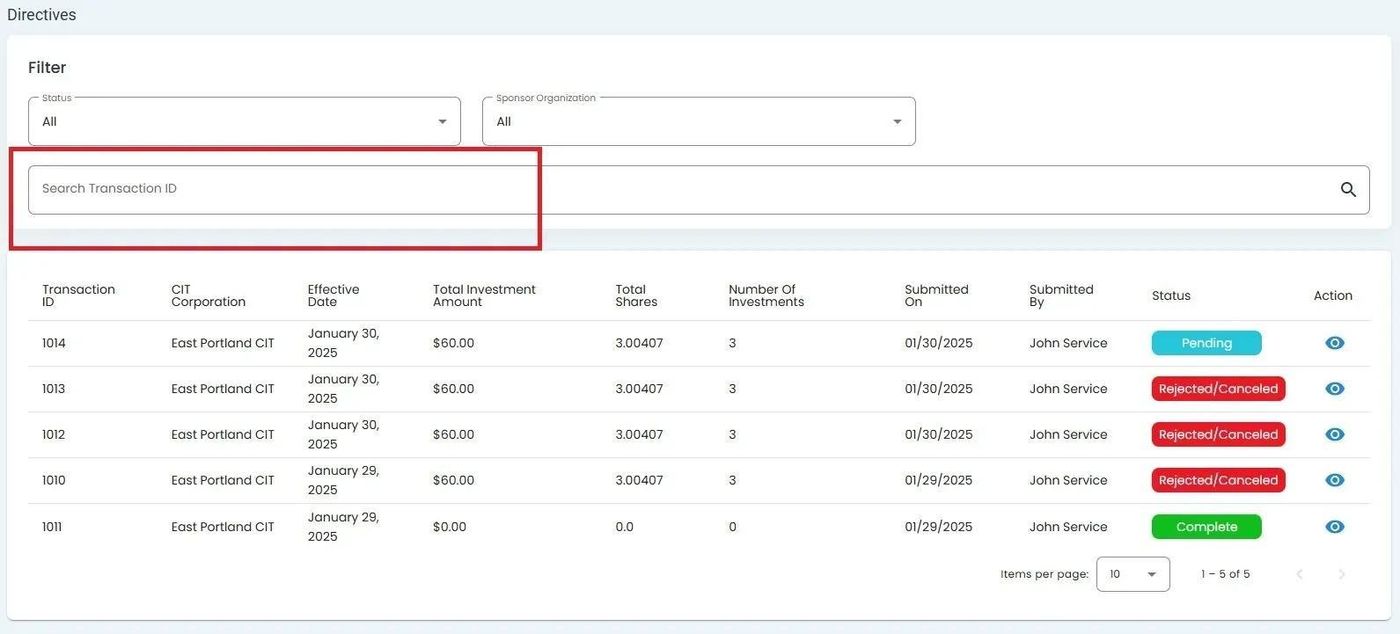The image size is (1400, 634).
Task: Select the Status column header
Action: pyautogui.click(x=1171, y=296)
